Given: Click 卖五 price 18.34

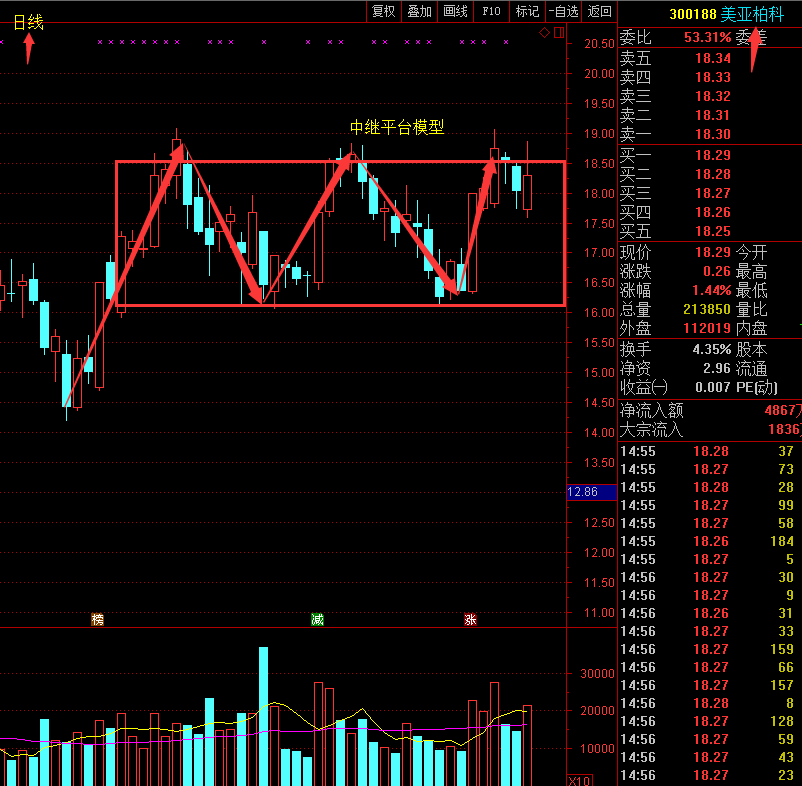Looking at the screenshot, I should click(x=713, y=58).
